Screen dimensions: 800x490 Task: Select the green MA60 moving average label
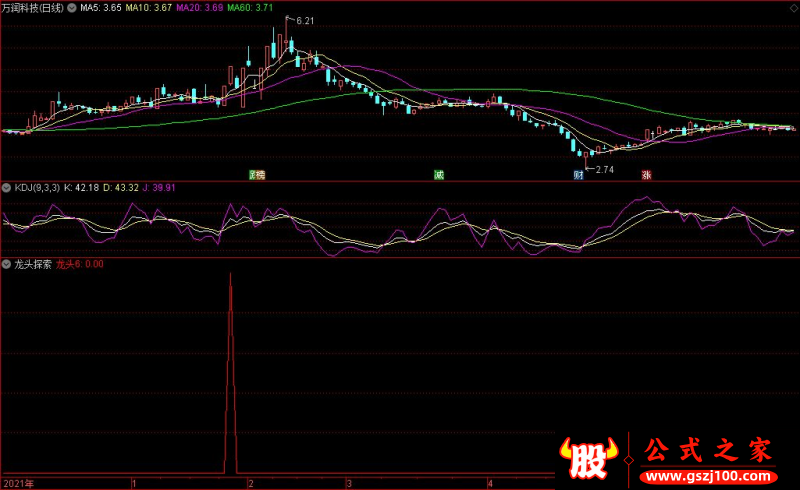[250, 8]
